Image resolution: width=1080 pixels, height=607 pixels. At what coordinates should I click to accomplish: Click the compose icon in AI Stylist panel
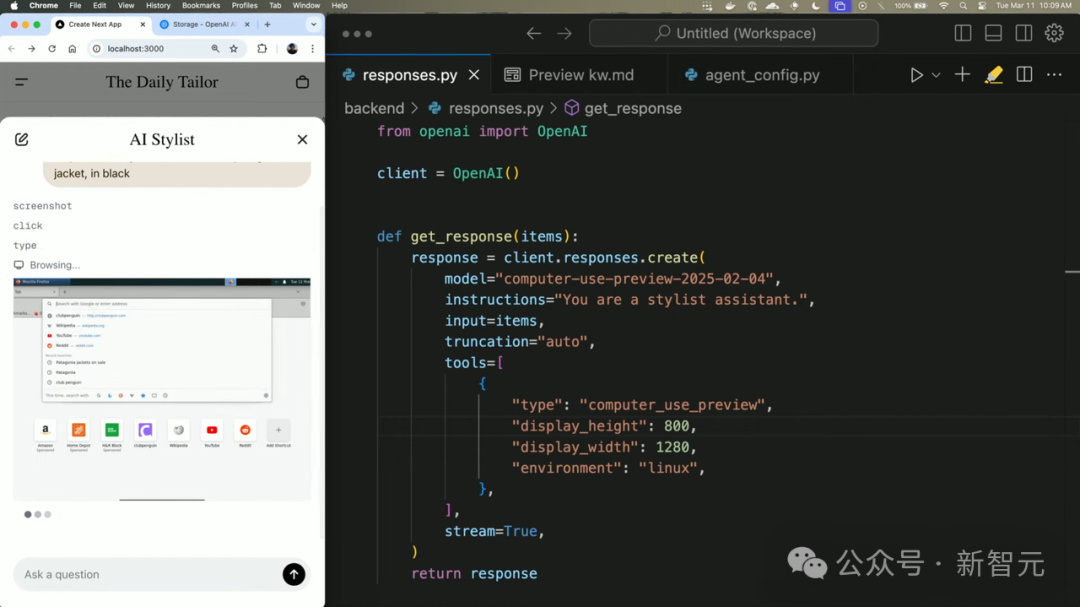click(x=22, y=139)
